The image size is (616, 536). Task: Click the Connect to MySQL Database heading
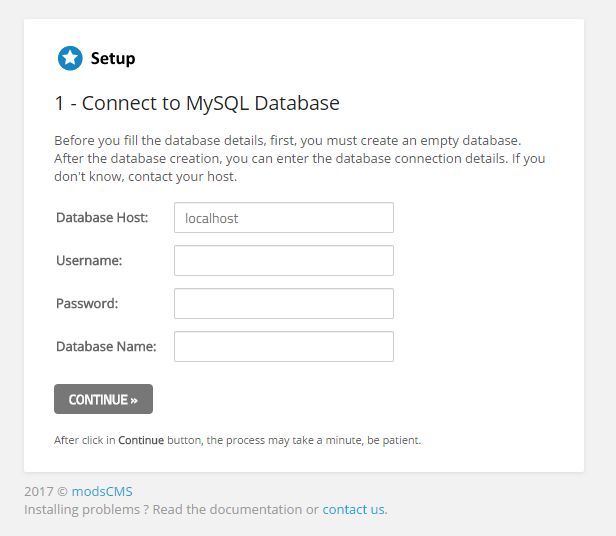(x=197, y=103)
